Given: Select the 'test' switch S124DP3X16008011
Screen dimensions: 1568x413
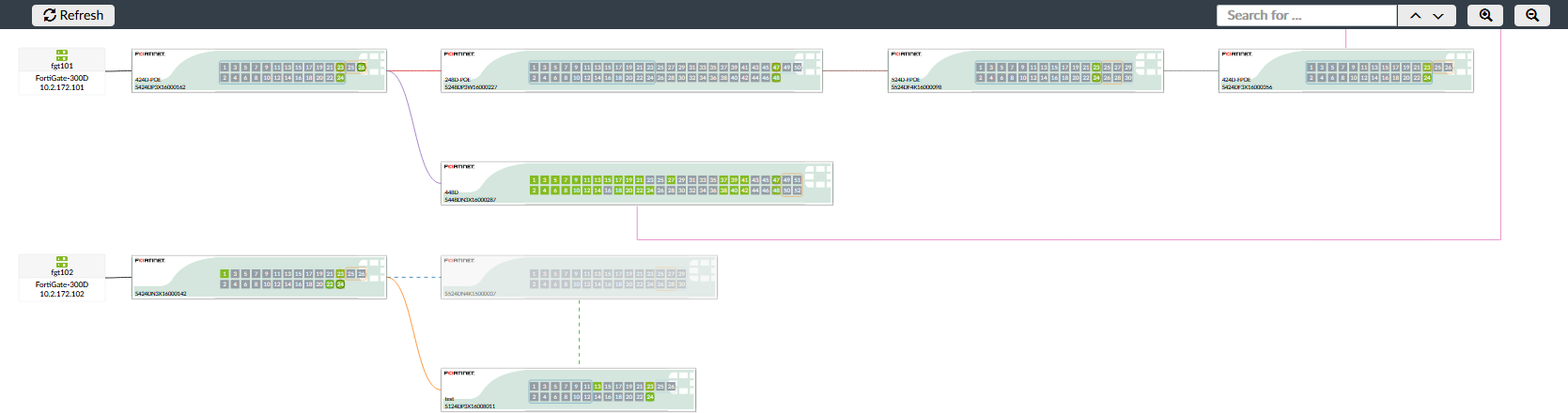Looking at the screenshot, I should click(x=568, y=390).
